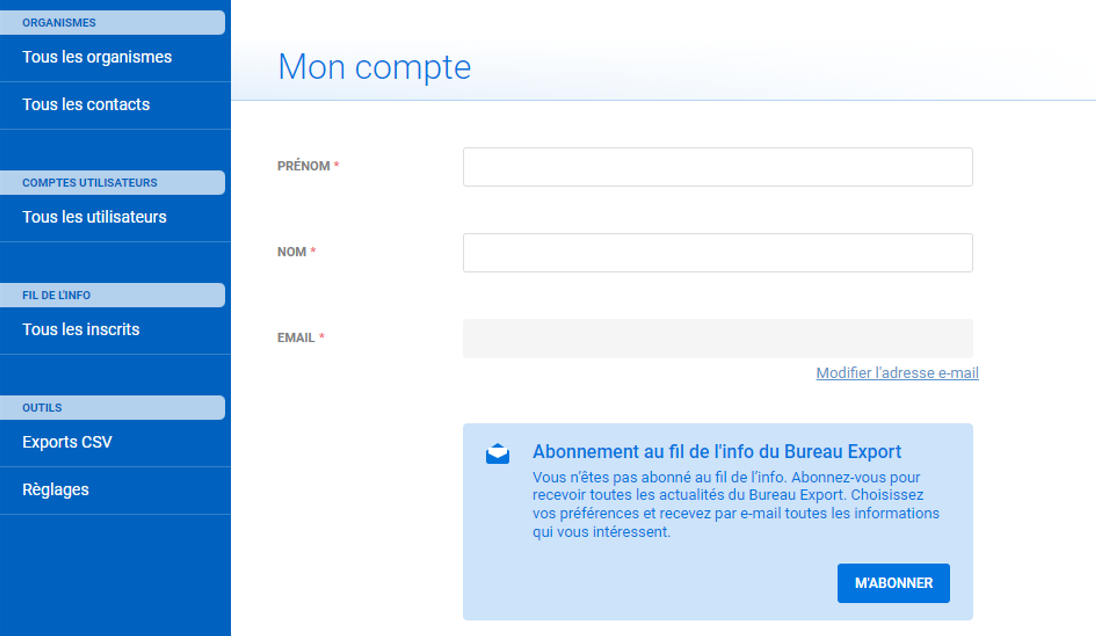Click Modifier l'adresse e-mail link

[897, 373]
